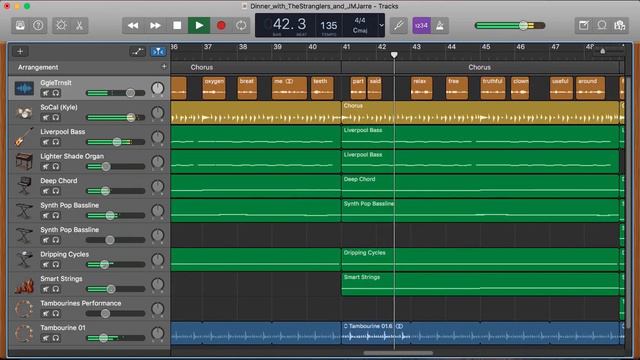The height and width of the screenshot is (360, 640).
Task: Select the Dripping Cycles track icon
Action: pyautogui.click(x=24, y=260)
